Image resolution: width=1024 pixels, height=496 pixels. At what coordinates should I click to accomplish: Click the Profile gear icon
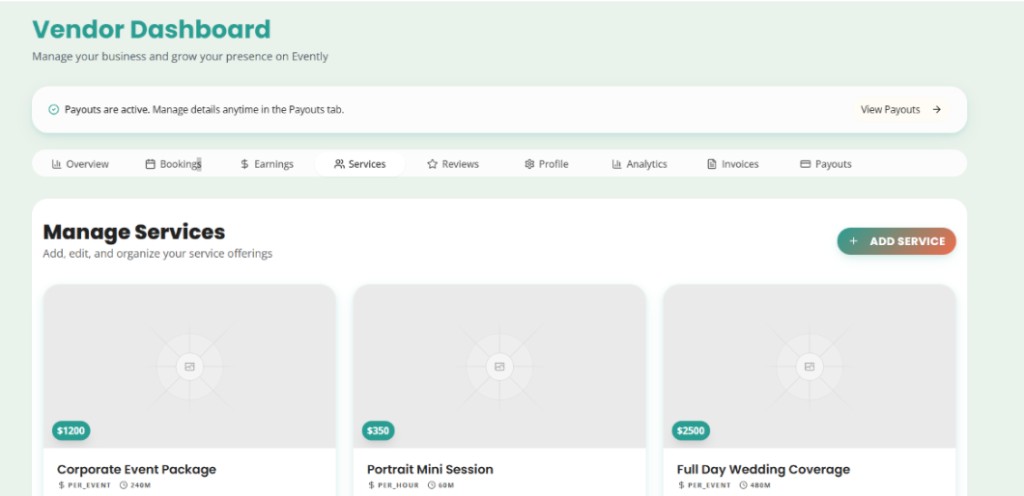[529, 164]
